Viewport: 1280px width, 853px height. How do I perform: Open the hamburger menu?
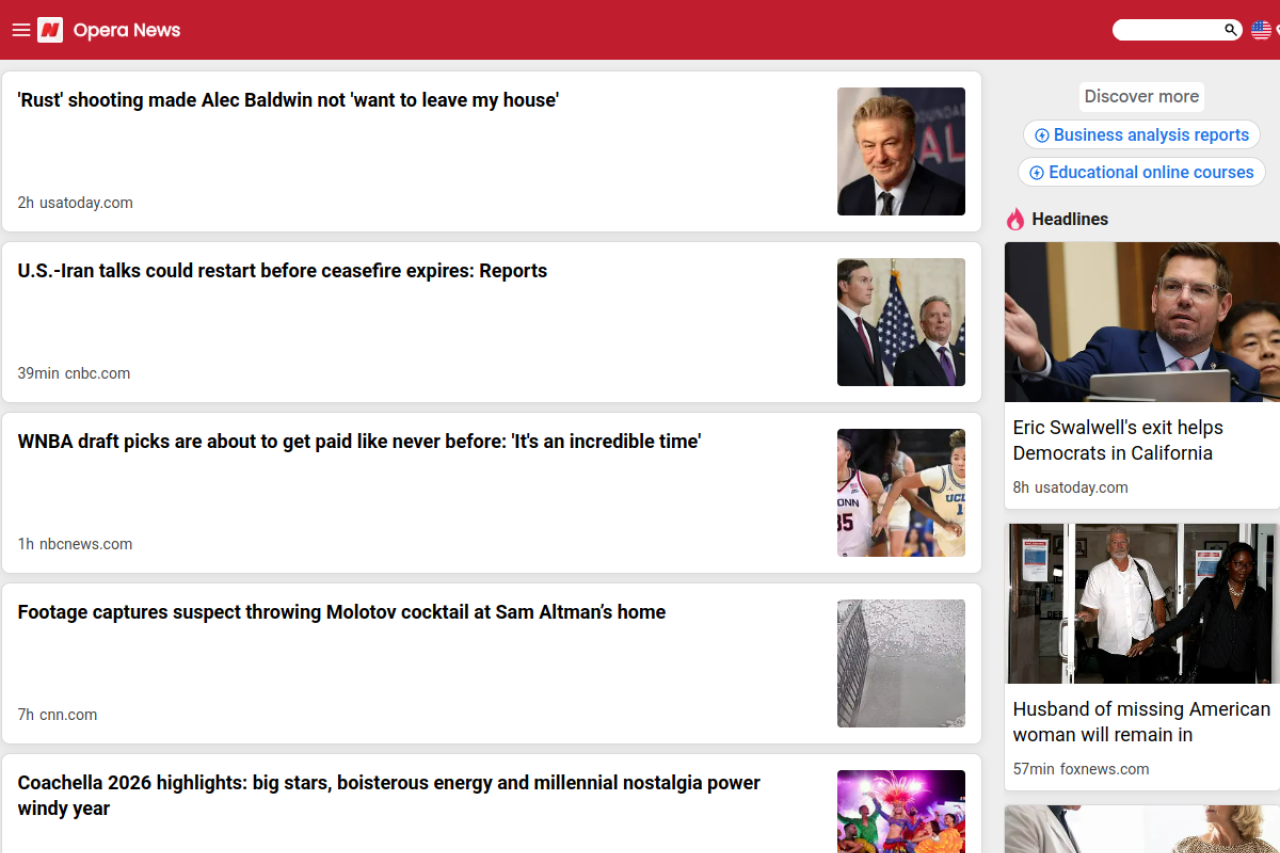[x=21, y=30]
